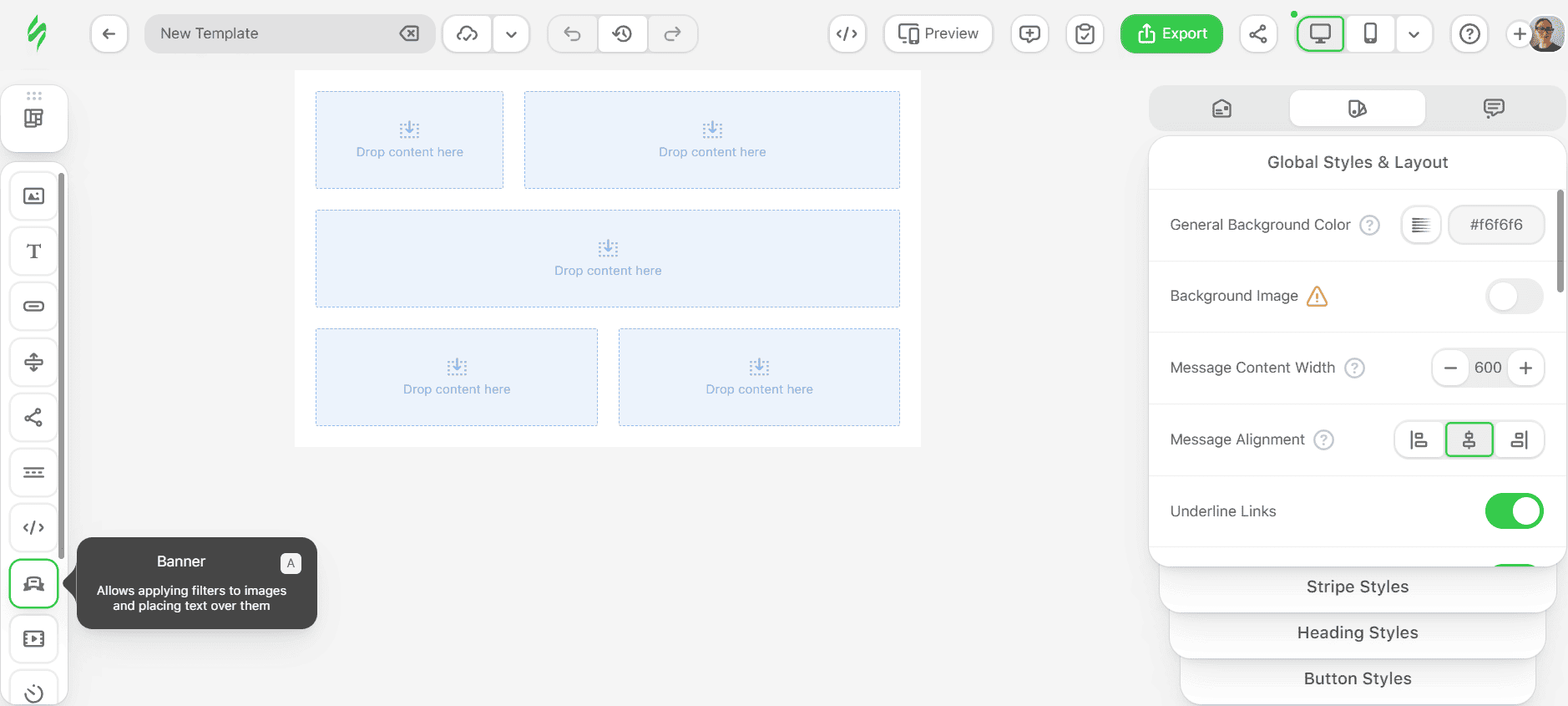Open version history clock icon
The image size is (1568, 706).
(622, 33)
